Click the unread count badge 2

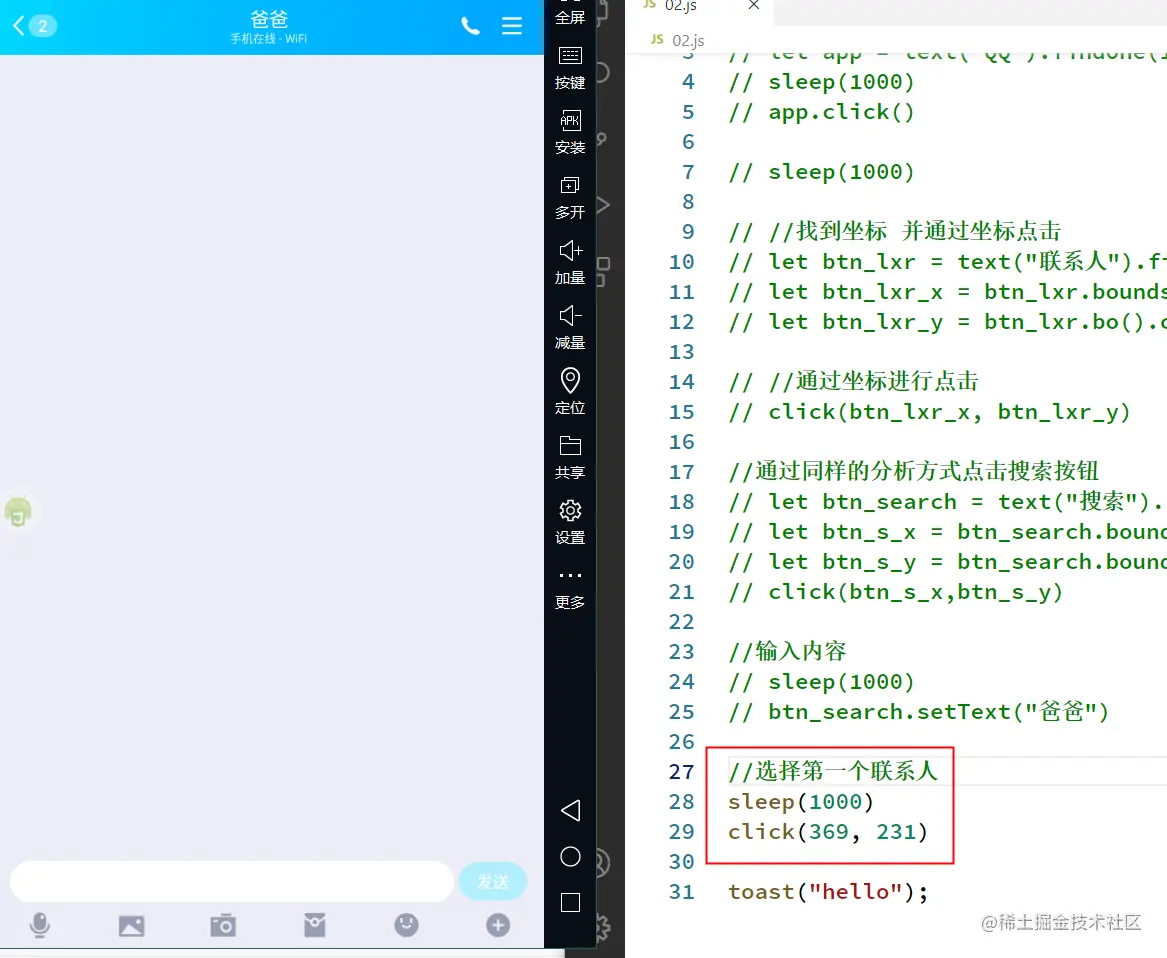42,26
